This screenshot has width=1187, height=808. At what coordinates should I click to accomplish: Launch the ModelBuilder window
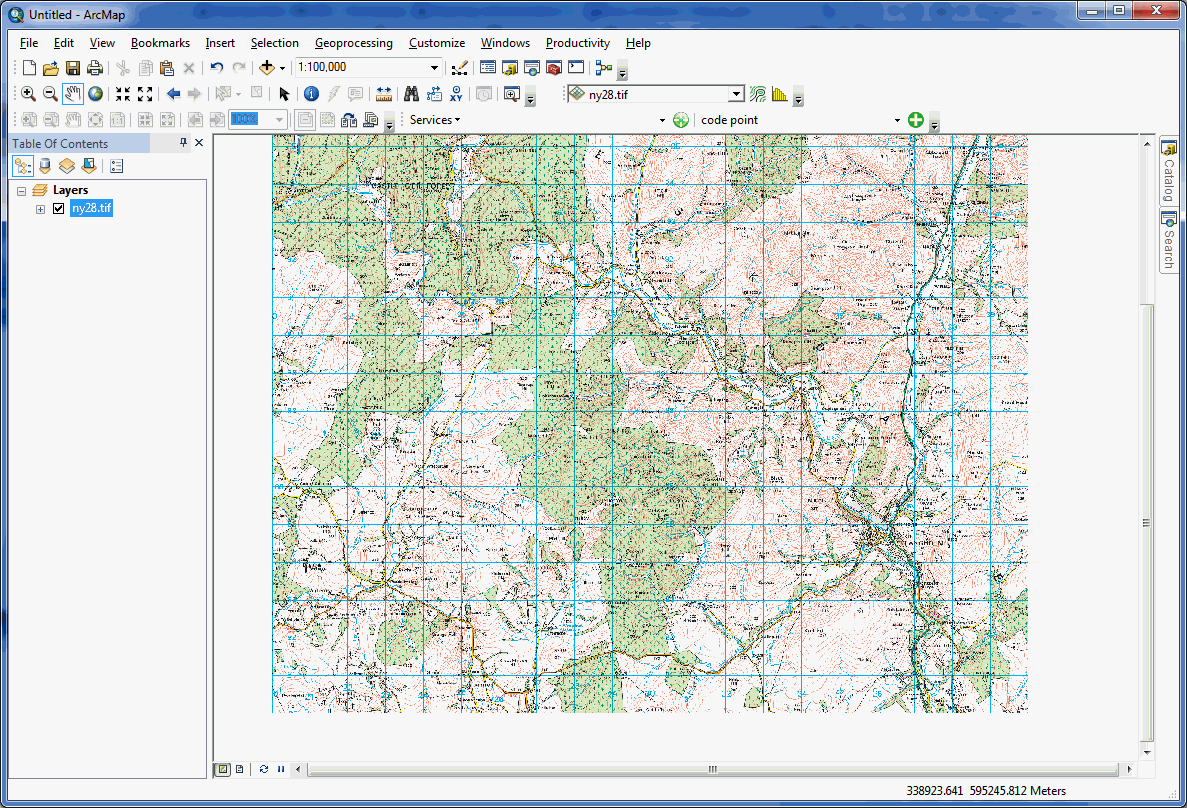603,68
